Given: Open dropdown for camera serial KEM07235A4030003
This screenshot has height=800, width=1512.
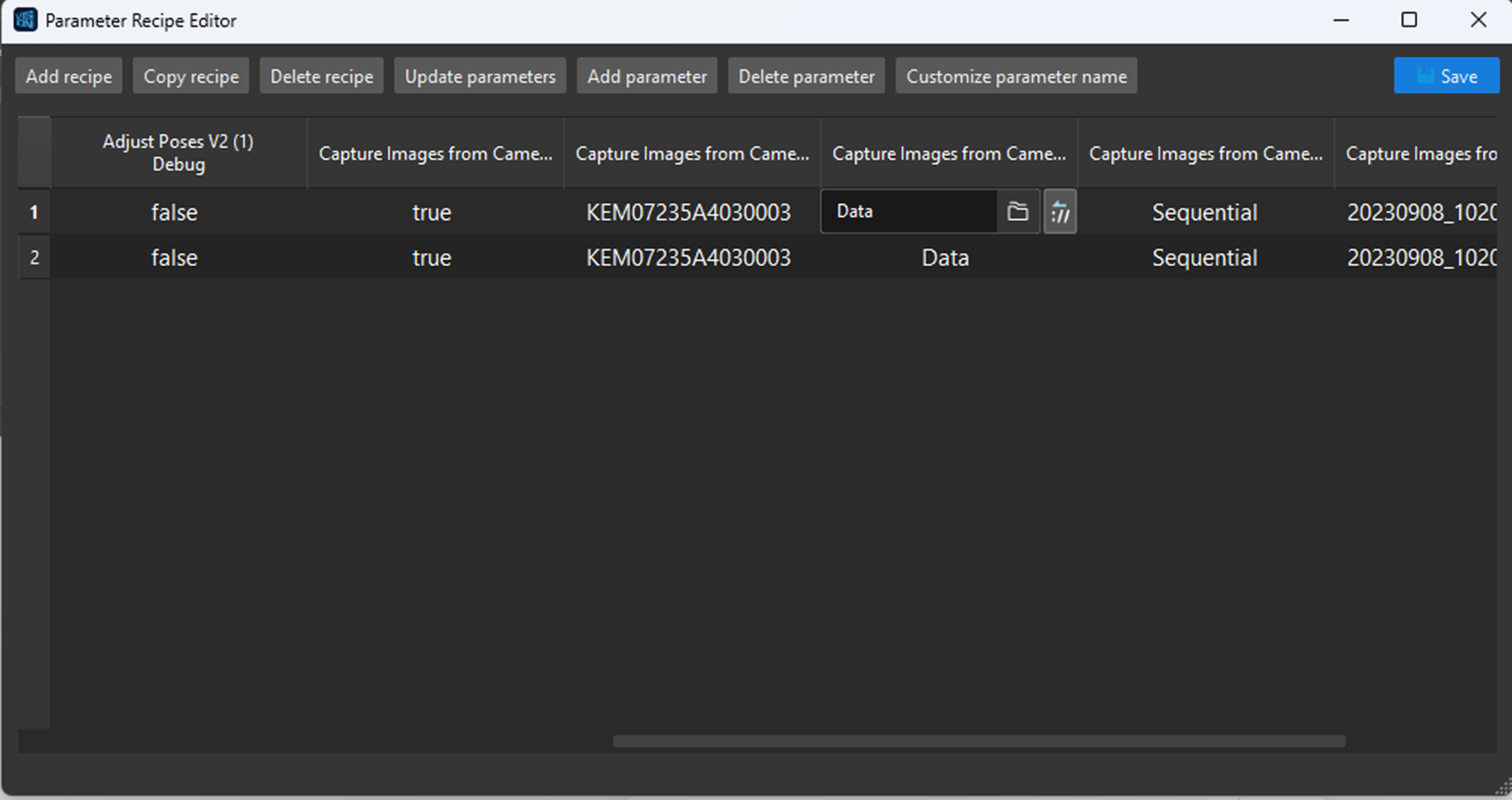Looking at the screenshot, I should pos(688,212).
